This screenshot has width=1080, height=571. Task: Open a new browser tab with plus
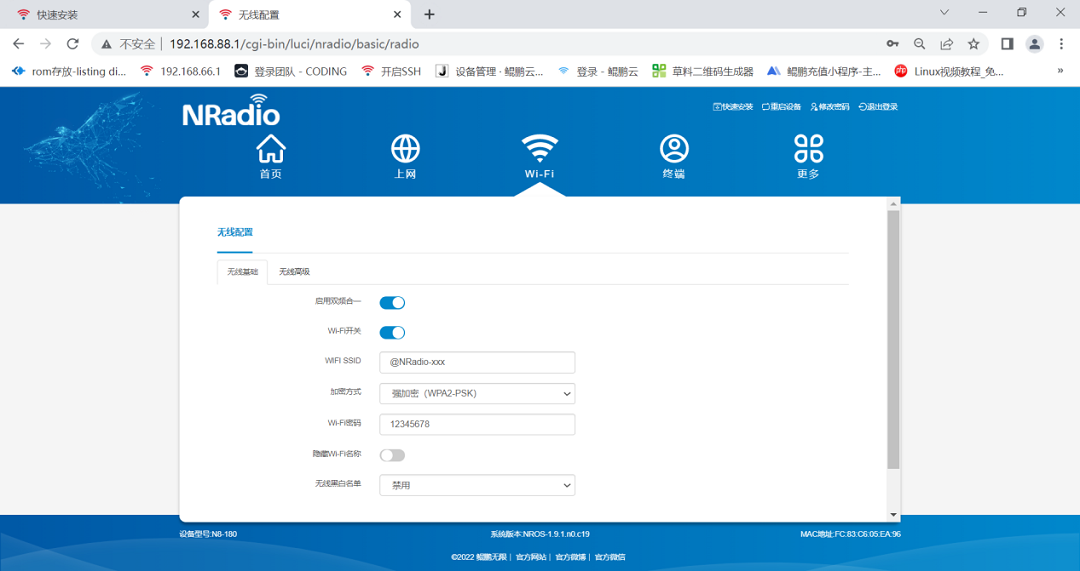(429, 14)
